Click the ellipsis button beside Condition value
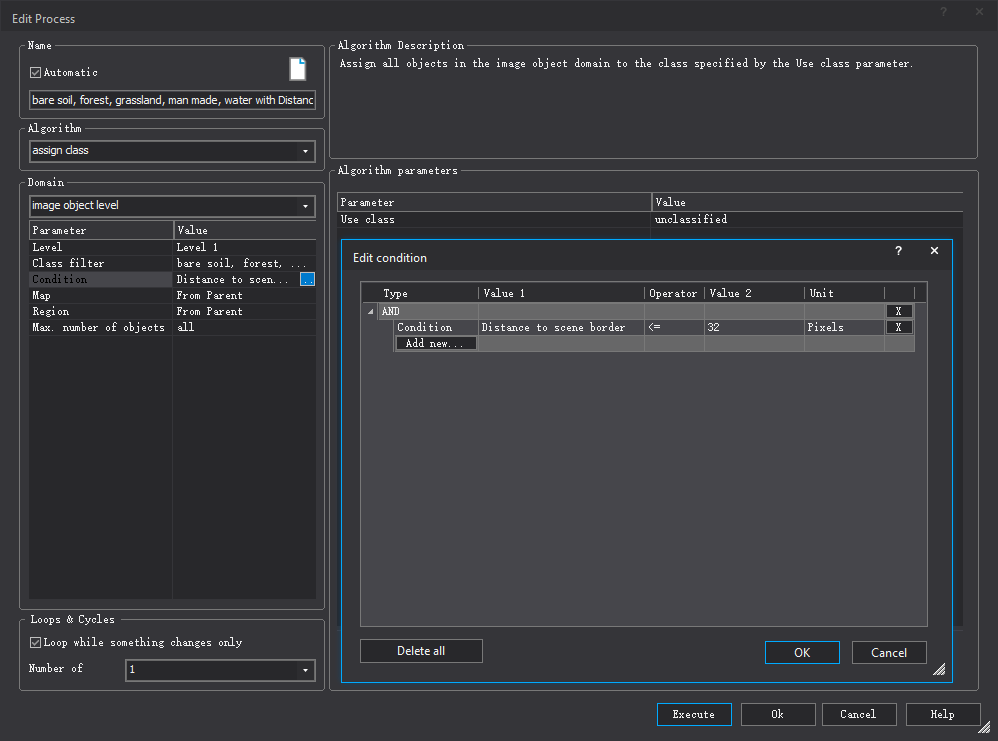This screenshot has height=741, width=998. coord(308,280)
